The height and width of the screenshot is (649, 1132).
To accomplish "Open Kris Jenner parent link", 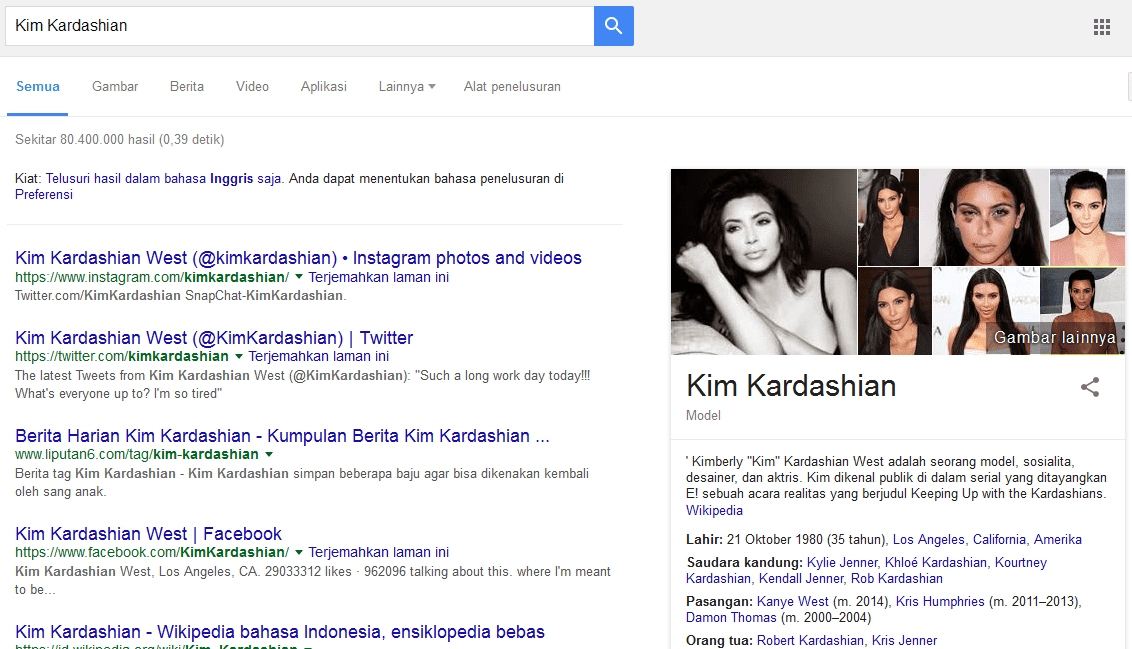I will coord(905,640).
